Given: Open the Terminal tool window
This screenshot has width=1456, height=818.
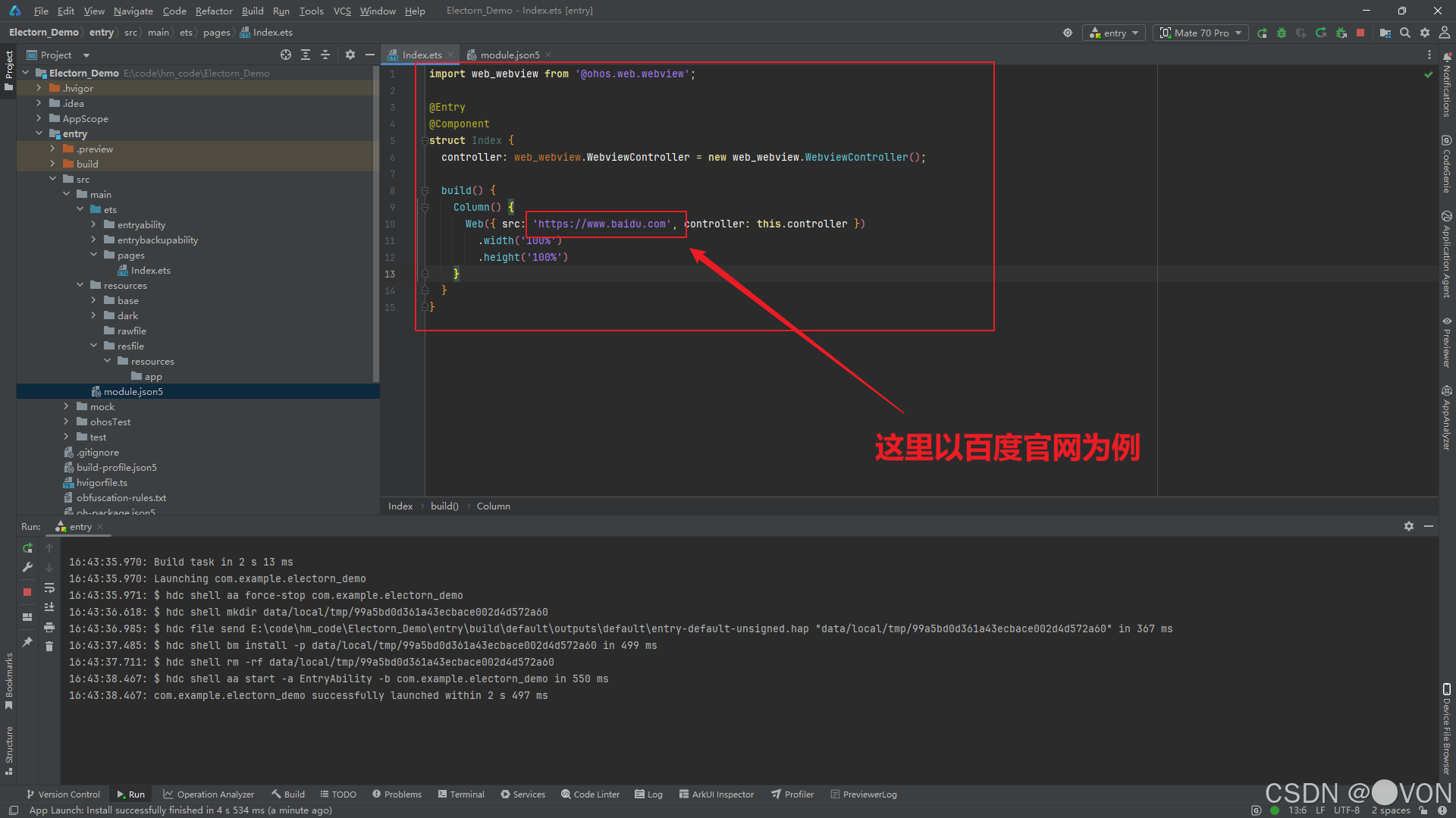Looking at the screenshot, I should (x=461, y=794).
